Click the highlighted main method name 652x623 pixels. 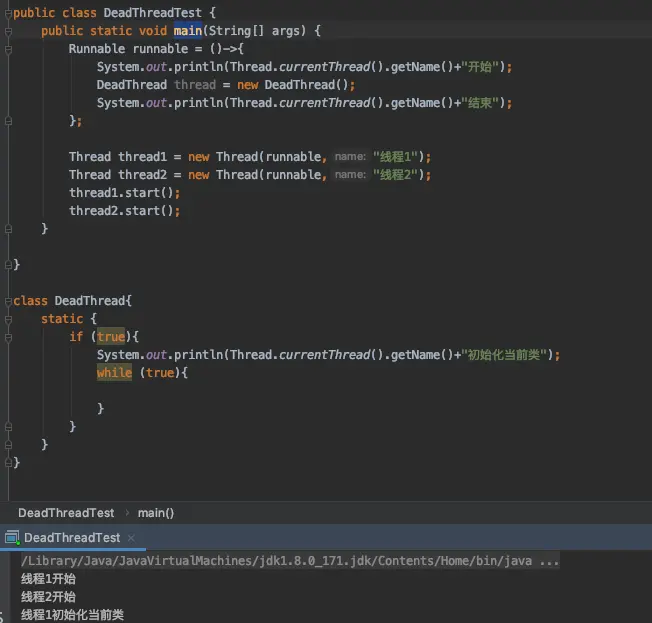pos(188,31)
